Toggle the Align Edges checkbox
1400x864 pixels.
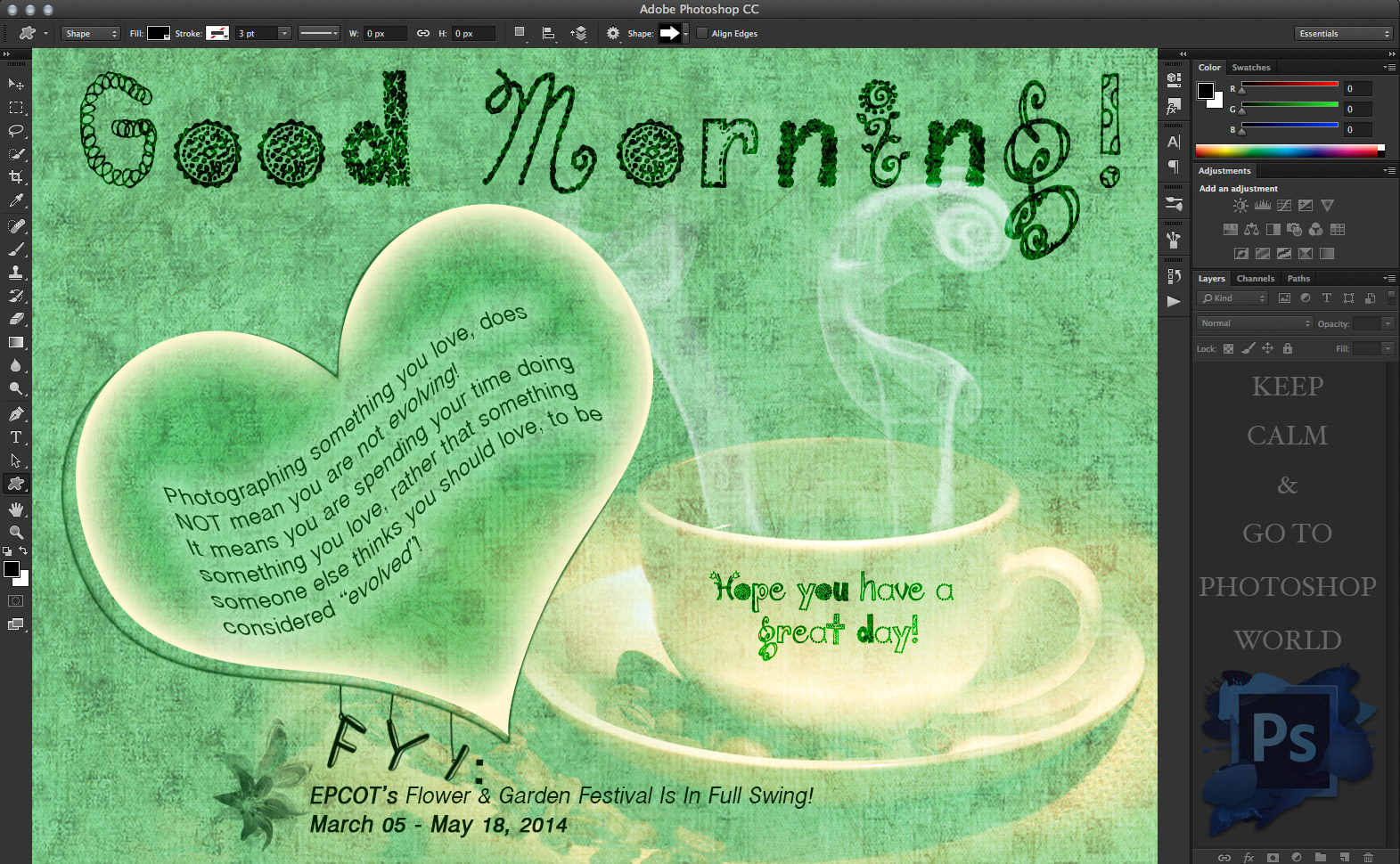pyautogui.click(x=702, y=33)
